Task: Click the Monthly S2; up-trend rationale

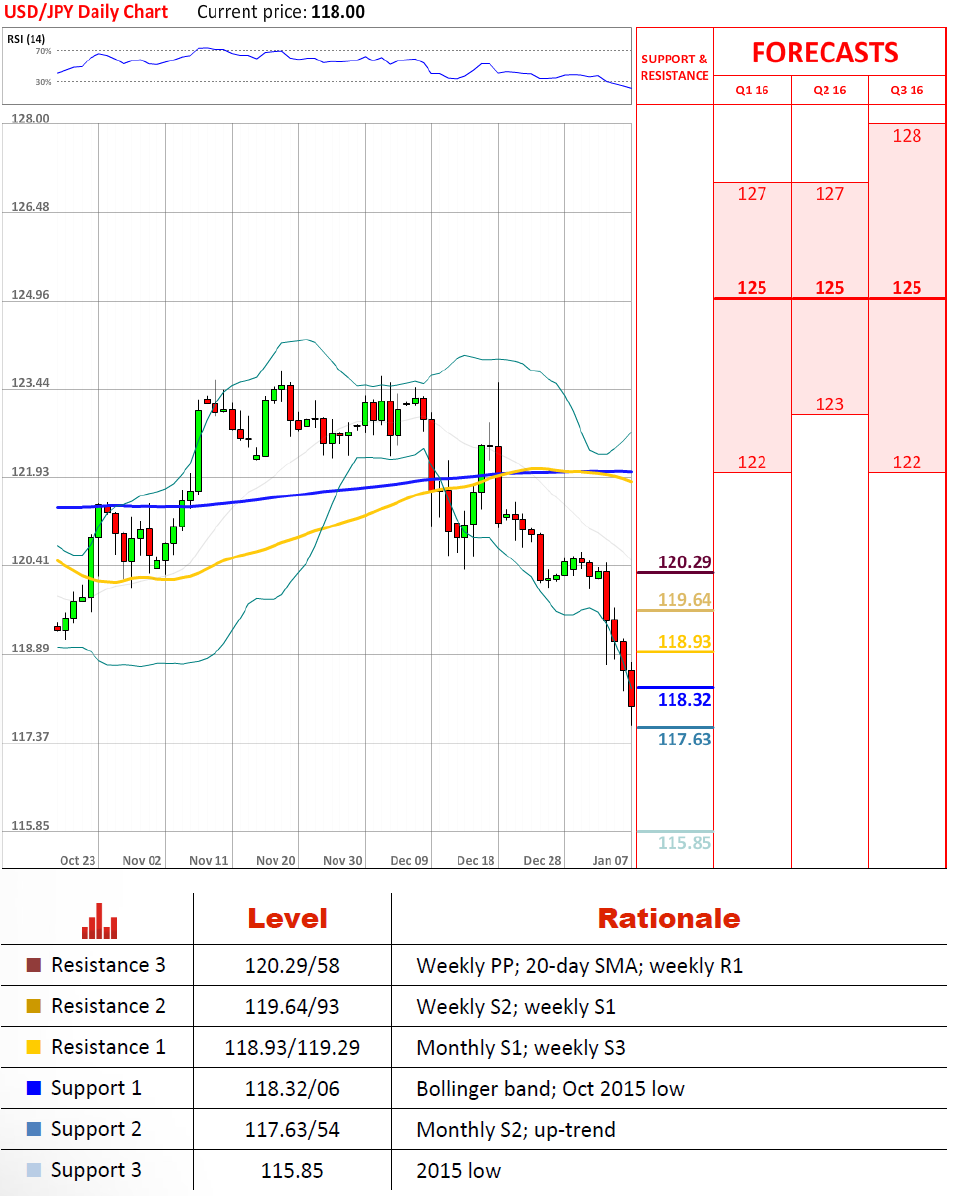Action: click(x=516, y=1130)
